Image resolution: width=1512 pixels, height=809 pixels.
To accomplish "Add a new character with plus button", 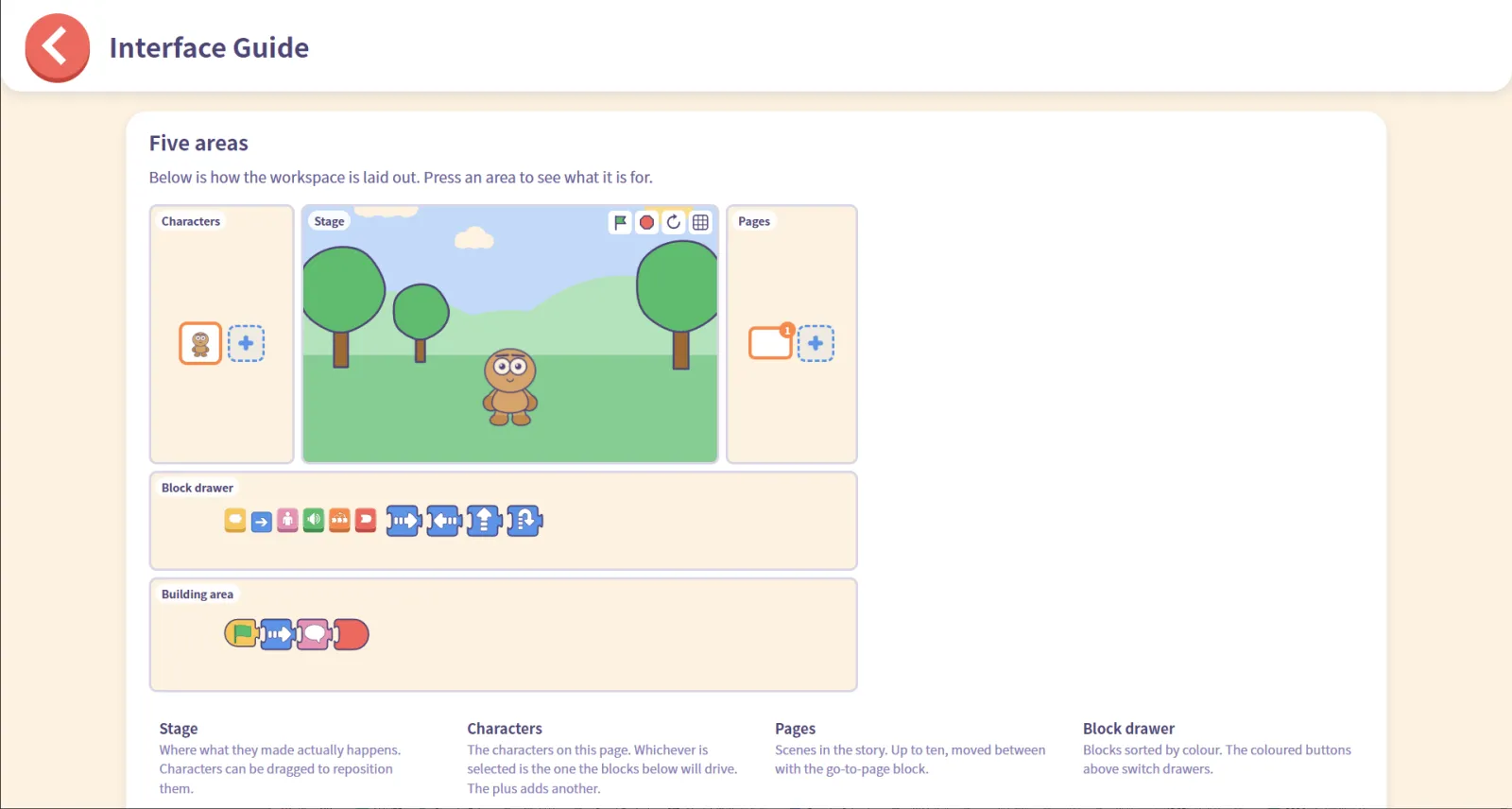I will (246, 343).
